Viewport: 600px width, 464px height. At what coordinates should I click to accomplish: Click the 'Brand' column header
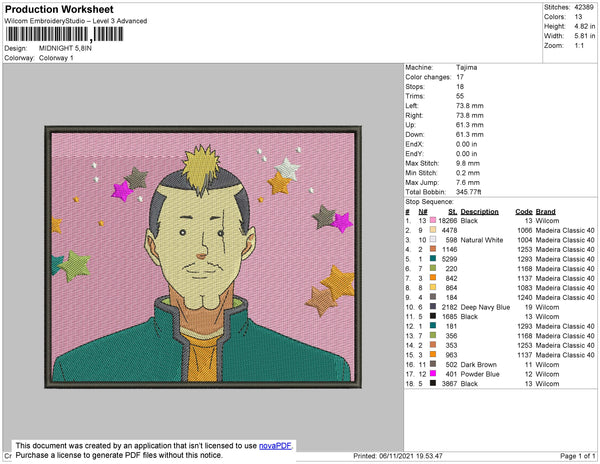pos(545,212)
